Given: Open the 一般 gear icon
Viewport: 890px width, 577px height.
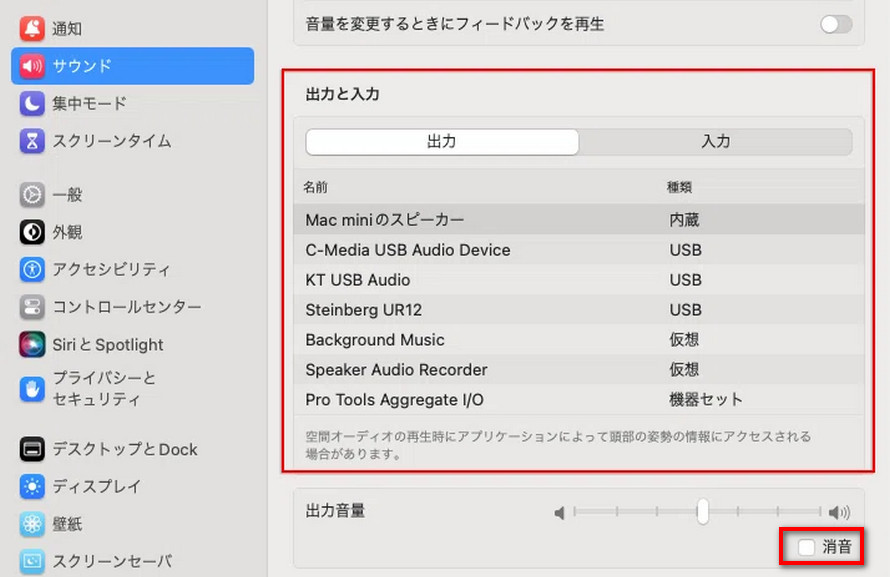Looking at the screenshot, I should [x=32, y=195].
